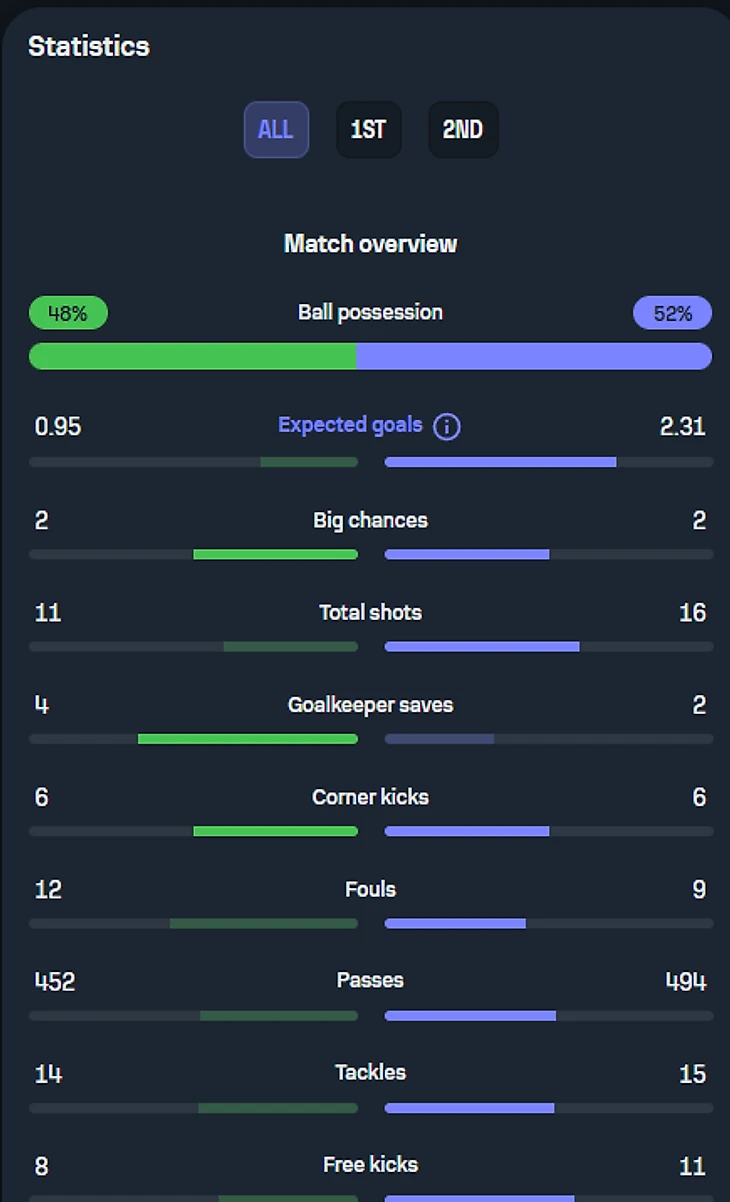
Task: Click the Big chances label
Action: pyautogui.click(x=370, y=520)
